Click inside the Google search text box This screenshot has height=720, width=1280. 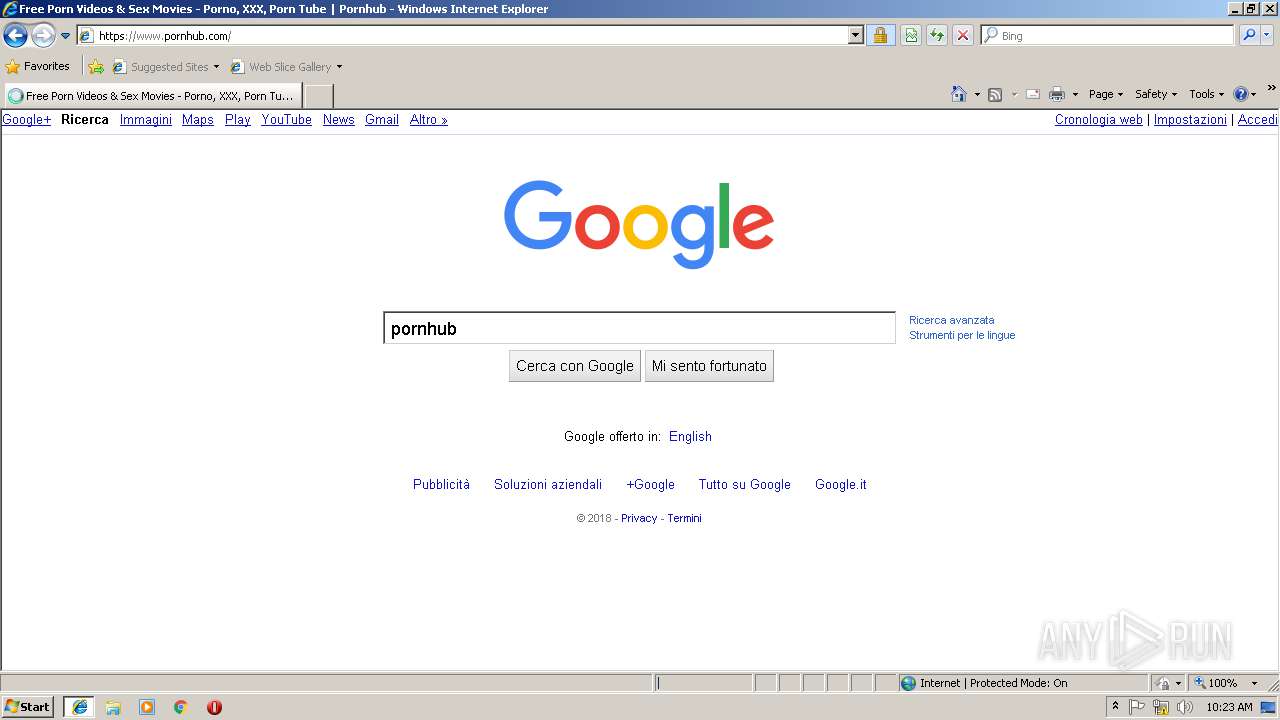pyautogui.click(x=639, y=328)
